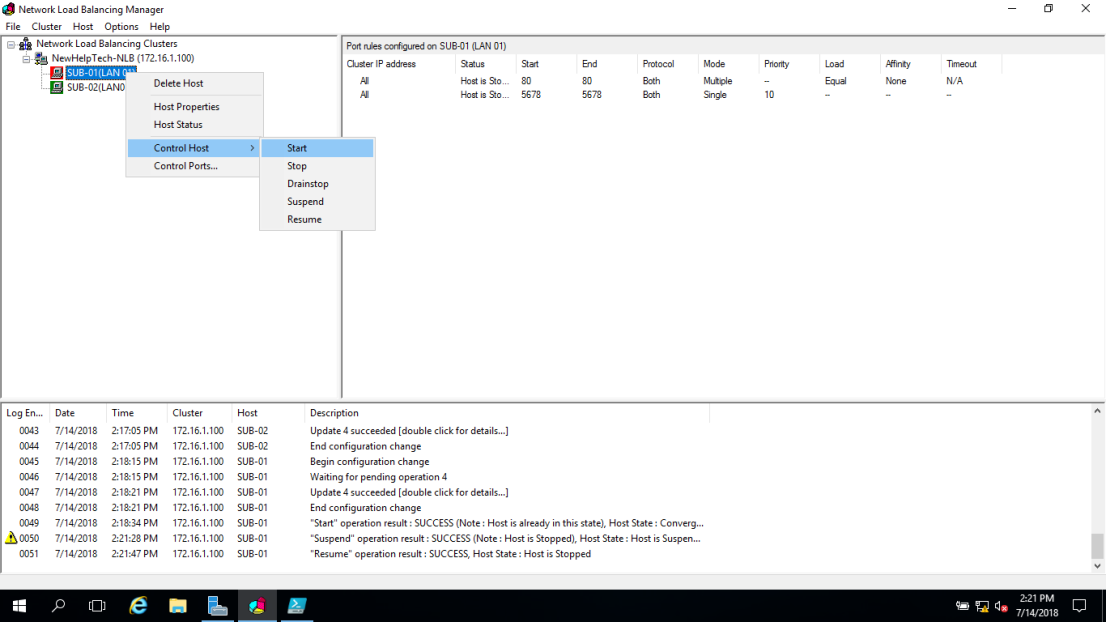
Task: Click the taskbar clock showing 2:21 PM
Action: pyautogui.click(x=1037, y=606)
